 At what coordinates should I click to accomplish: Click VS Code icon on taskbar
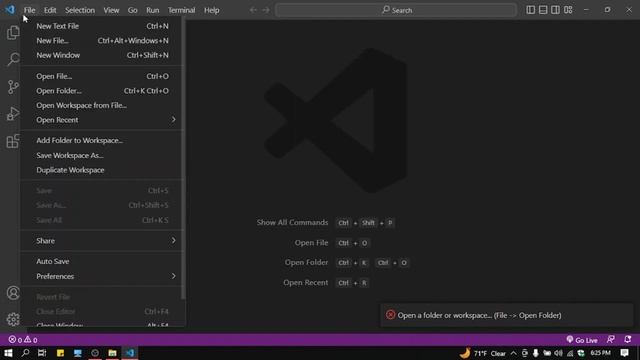[130, 353]
